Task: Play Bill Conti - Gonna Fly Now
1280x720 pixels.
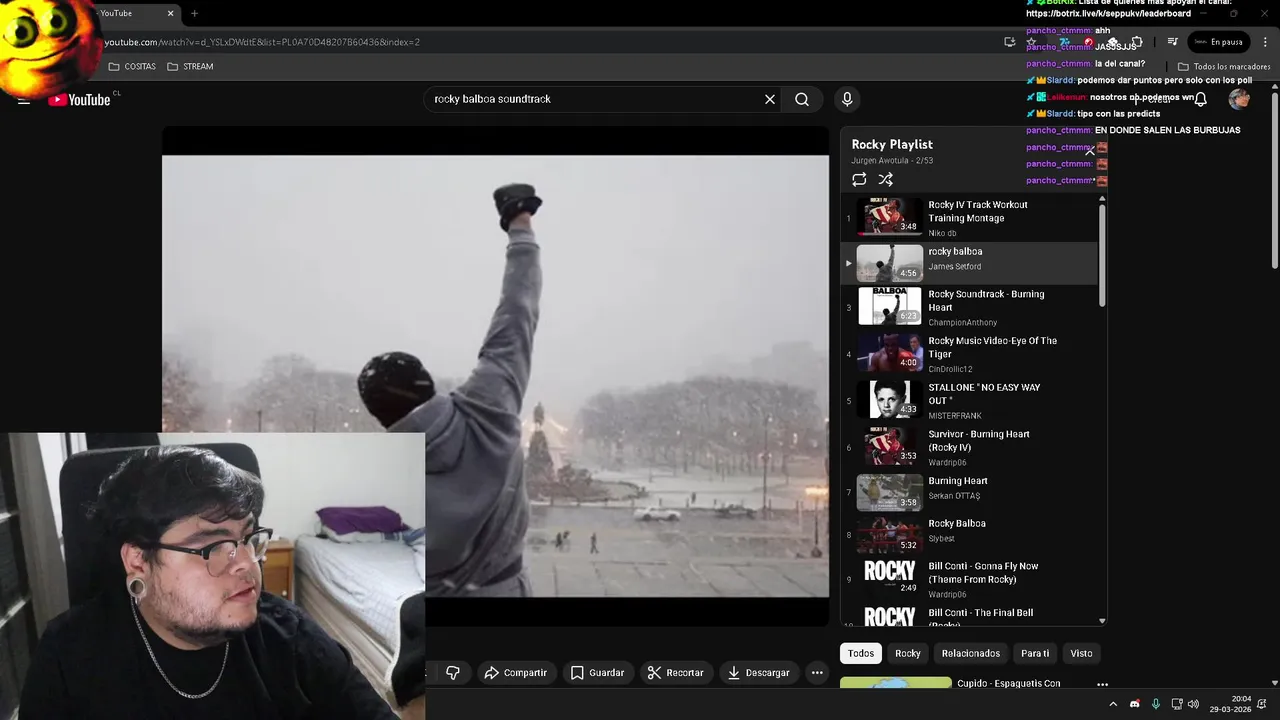Action: 969,579
